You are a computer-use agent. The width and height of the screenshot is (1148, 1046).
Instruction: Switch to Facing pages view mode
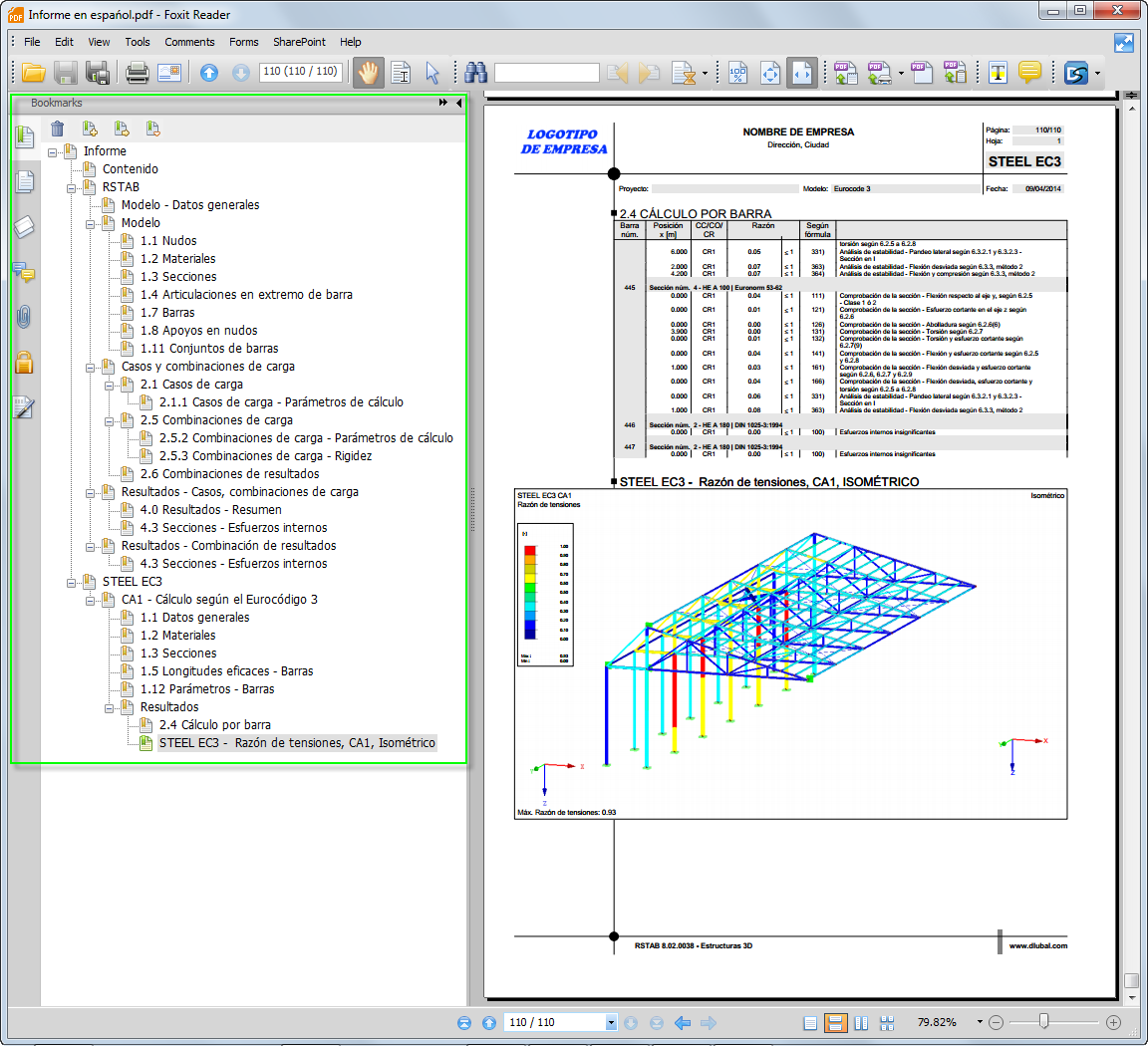[861, 1022]
